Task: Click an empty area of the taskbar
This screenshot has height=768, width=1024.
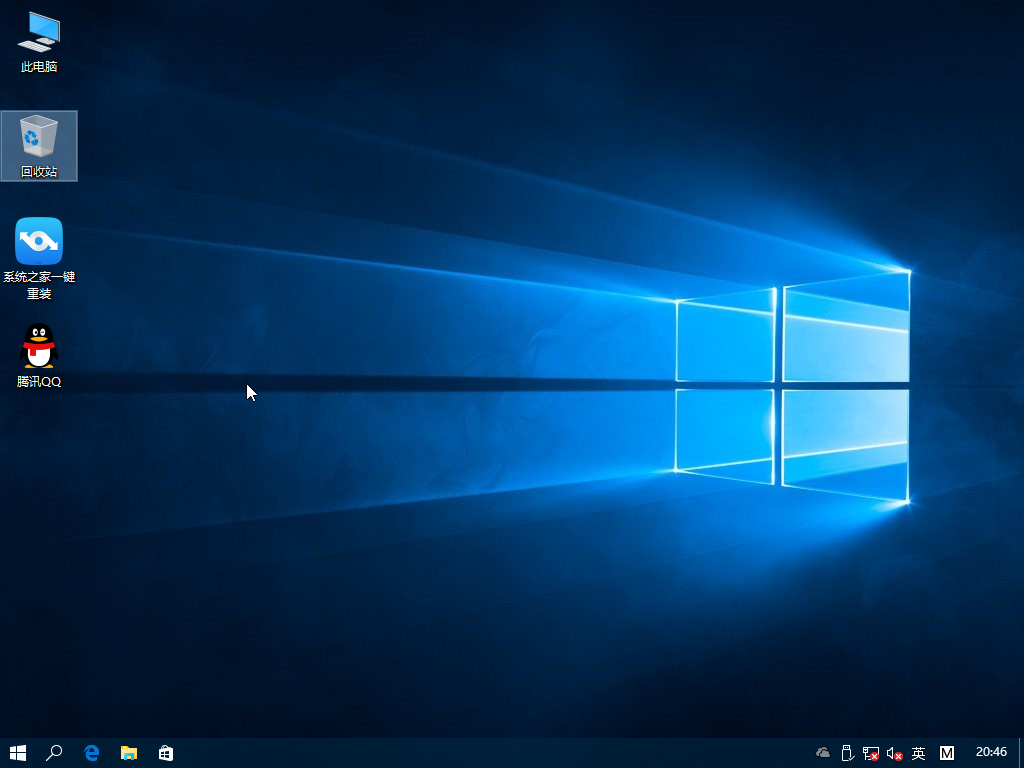Action: pos(450,753)
